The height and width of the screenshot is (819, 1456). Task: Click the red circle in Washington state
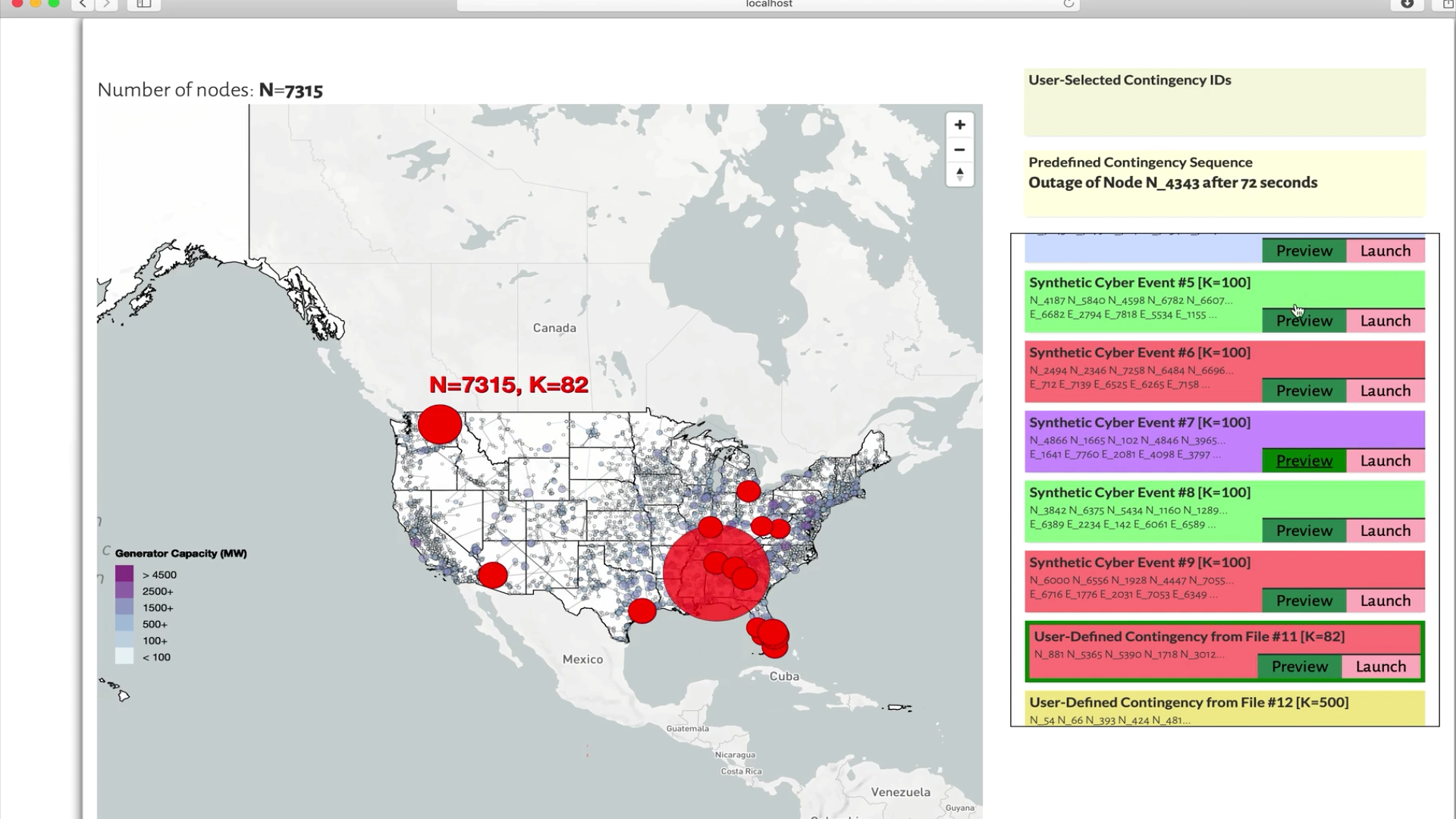pyautogui.click(x=440, y=425)
